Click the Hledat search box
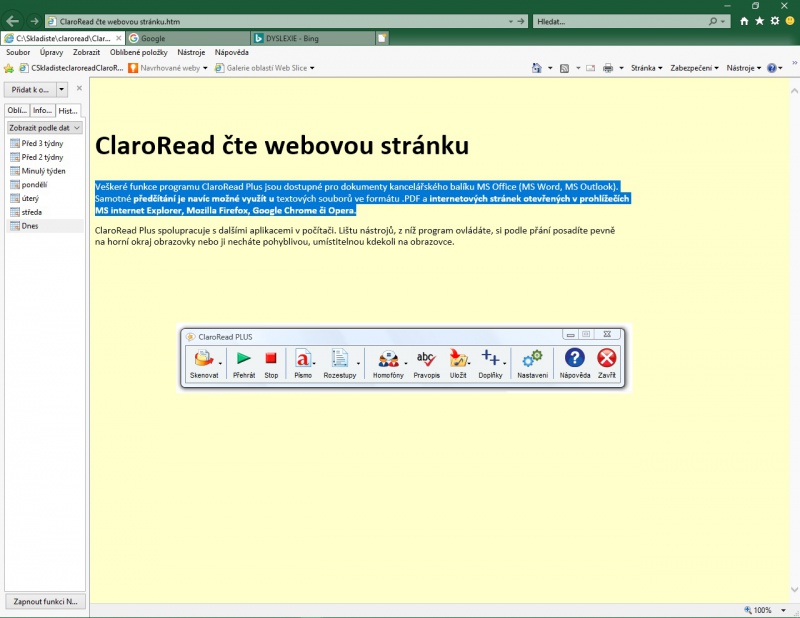This screenshot has height=618, width=800. click(620, 21)
